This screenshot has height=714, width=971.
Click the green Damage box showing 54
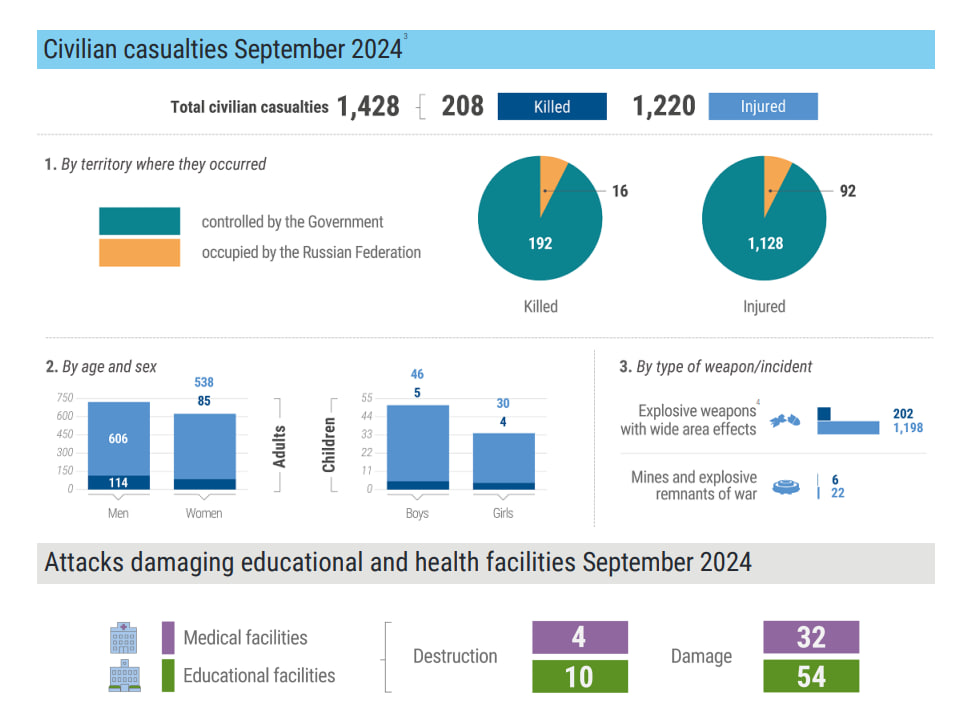tap(811, 676)
